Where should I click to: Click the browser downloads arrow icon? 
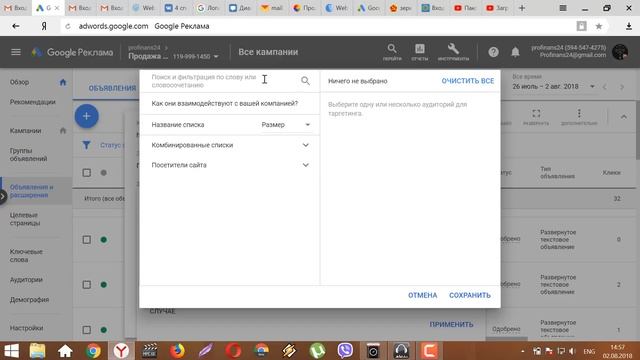tap(629, 26)
